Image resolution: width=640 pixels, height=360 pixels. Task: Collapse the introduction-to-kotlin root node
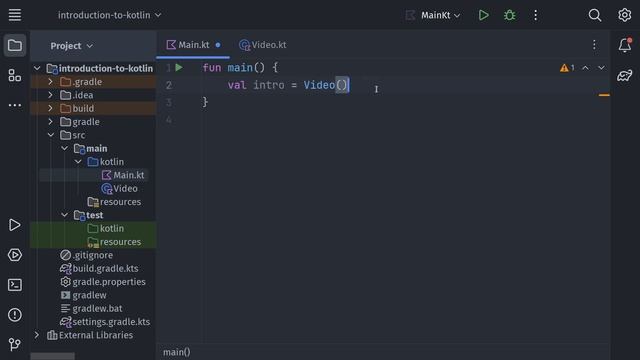37,68
